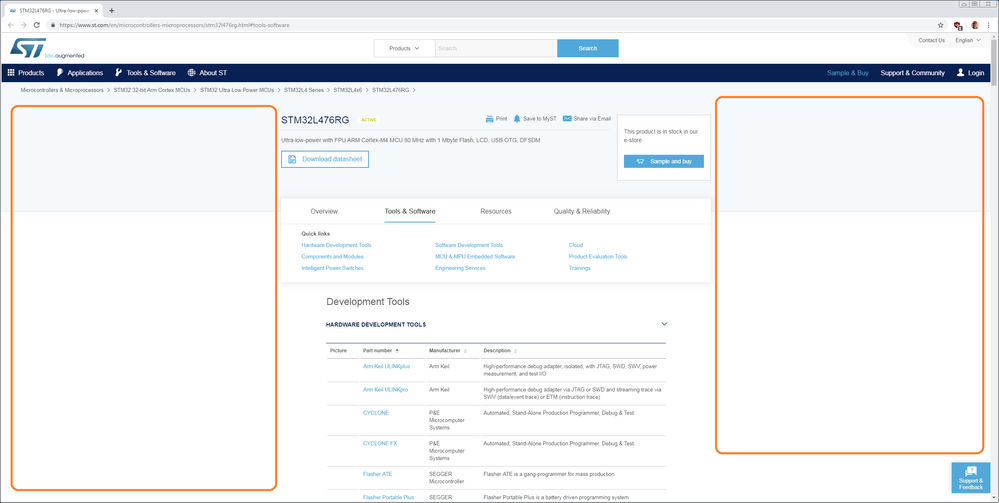Click Sample and buy button
The image size is (999, 503).
pyautogui.click(x=664, y=161)
